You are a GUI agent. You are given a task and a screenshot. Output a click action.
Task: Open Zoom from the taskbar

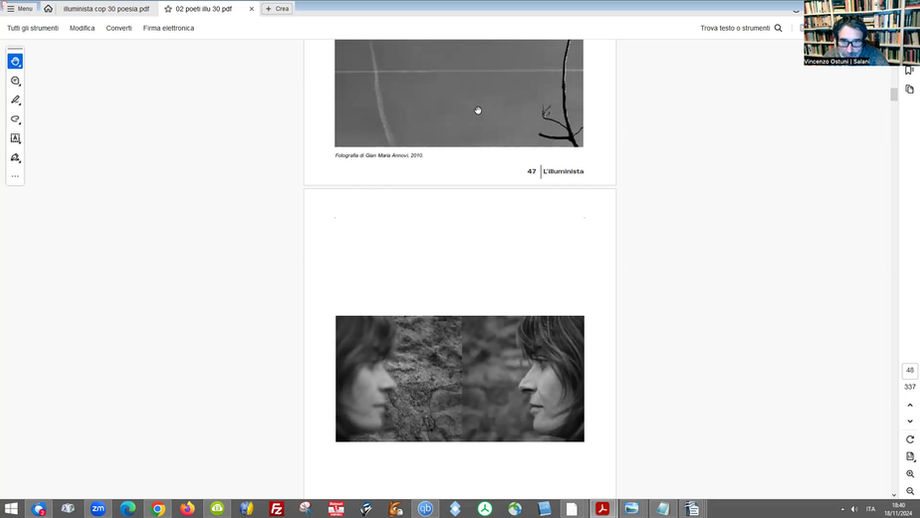pos(98,509)
